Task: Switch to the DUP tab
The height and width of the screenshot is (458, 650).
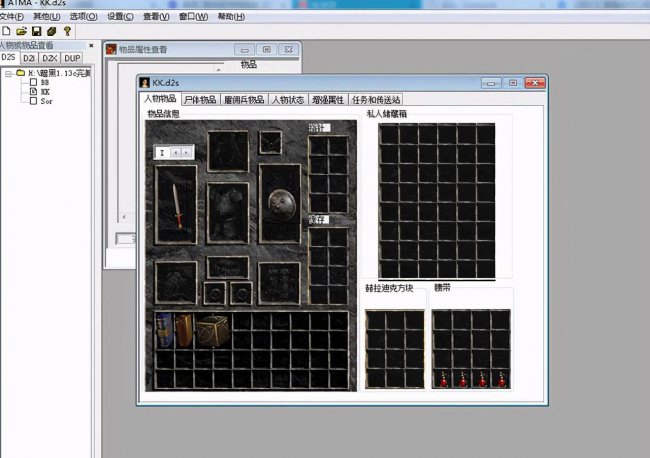Action: pos(72,58)
